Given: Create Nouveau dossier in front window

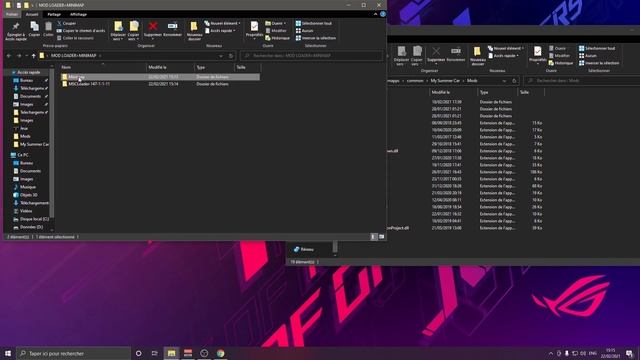Looking at the screenshot, I should pyautogui.click(x=194, y=31).
